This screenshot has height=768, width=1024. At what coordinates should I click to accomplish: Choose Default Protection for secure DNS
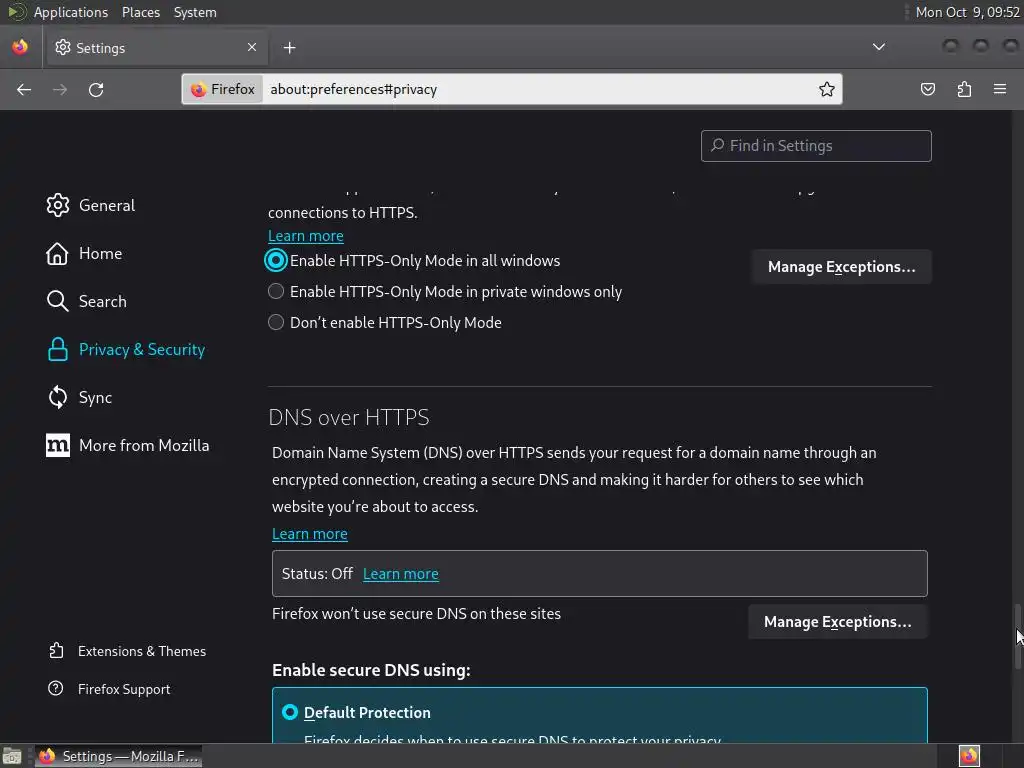pos(290,712)
